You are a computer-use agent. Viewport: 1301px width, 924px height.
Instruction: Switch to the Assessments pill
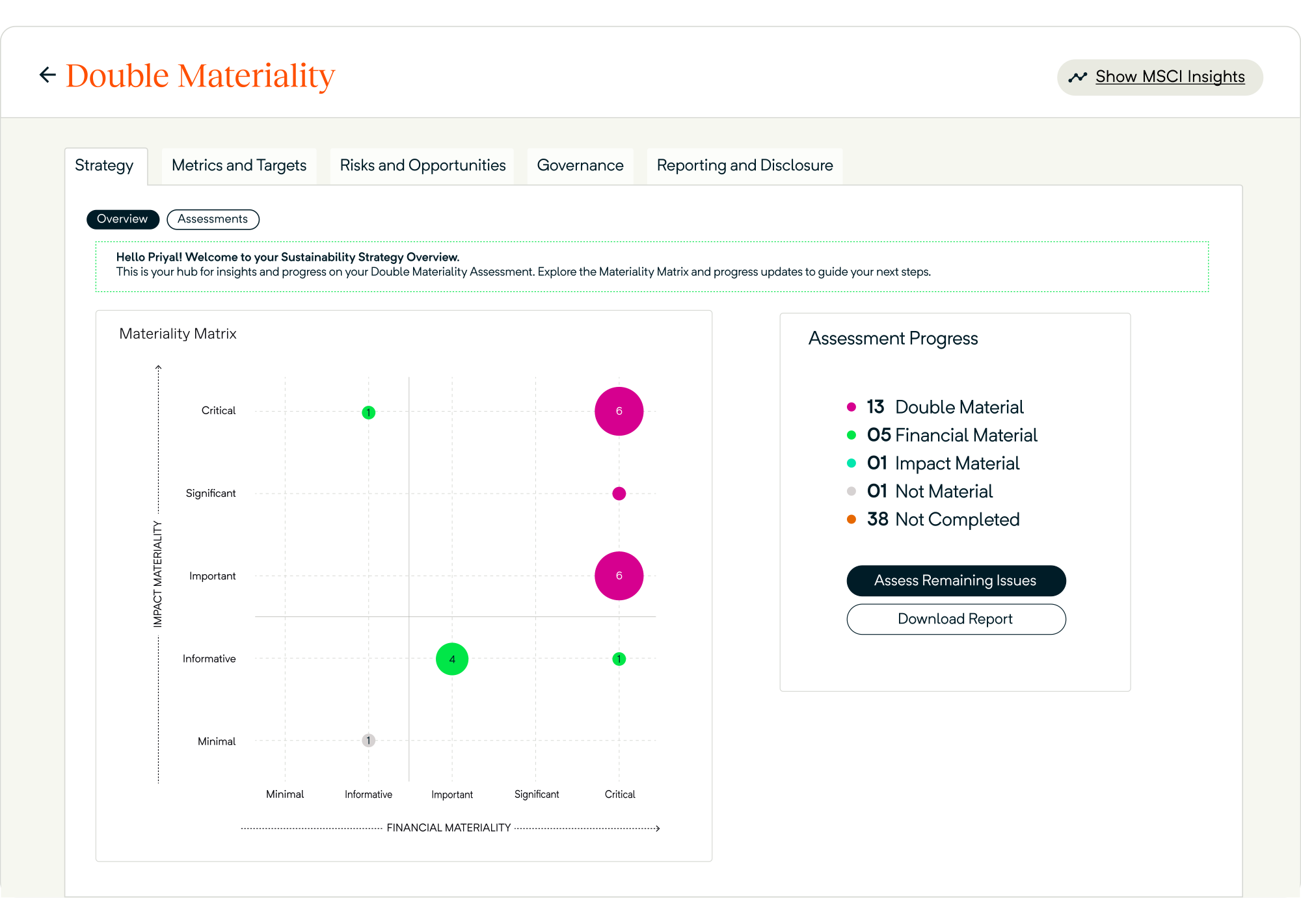pos(213,219)
